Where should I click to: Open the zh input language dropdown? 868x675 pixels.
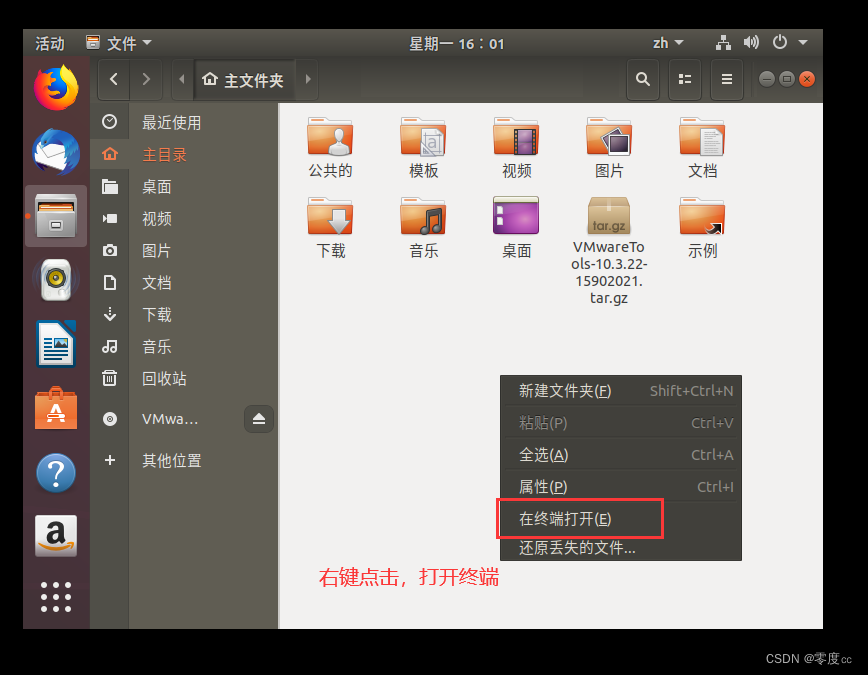(666, 43)
